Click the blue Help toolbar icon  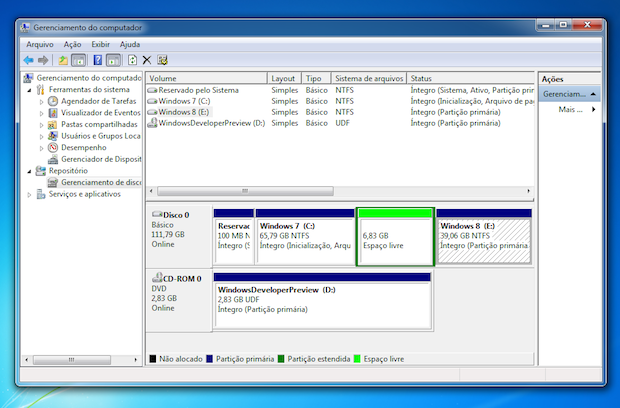(98, 60)
